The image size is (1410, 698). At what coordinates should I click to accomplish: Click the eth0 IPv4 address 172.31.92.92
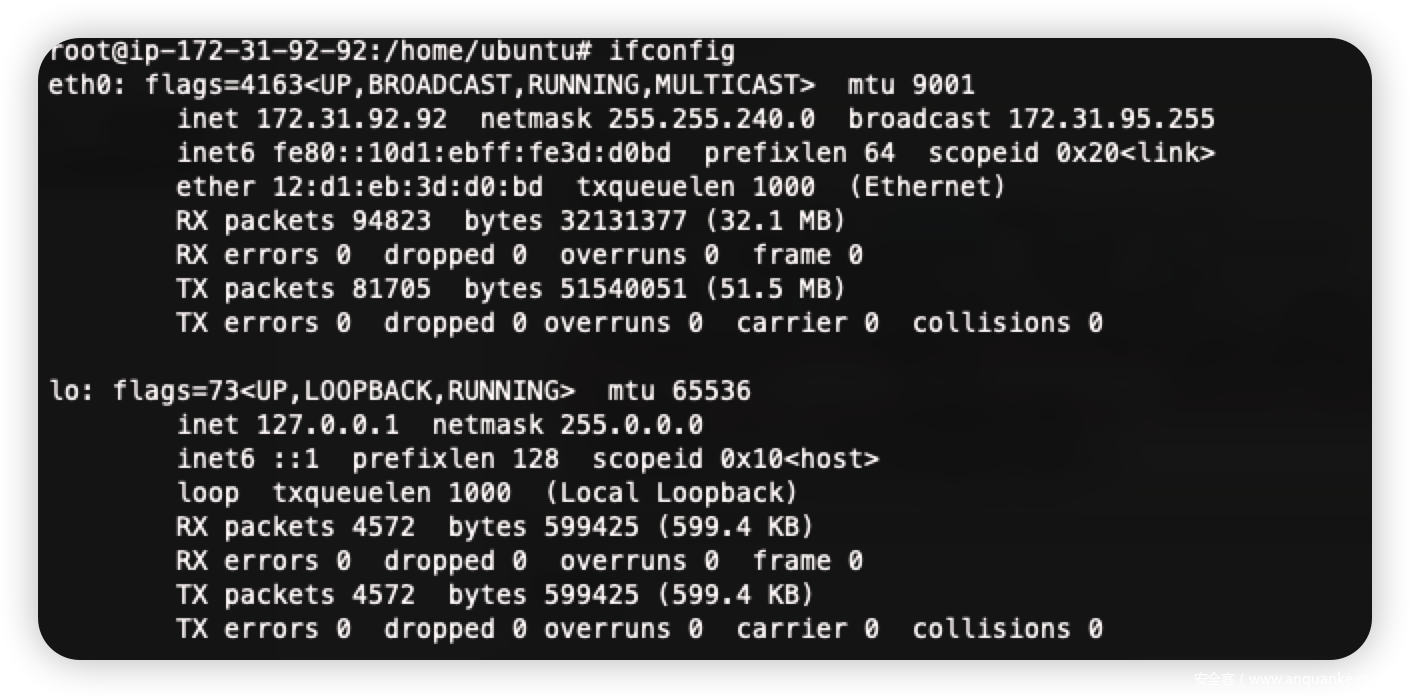(352, 120)
